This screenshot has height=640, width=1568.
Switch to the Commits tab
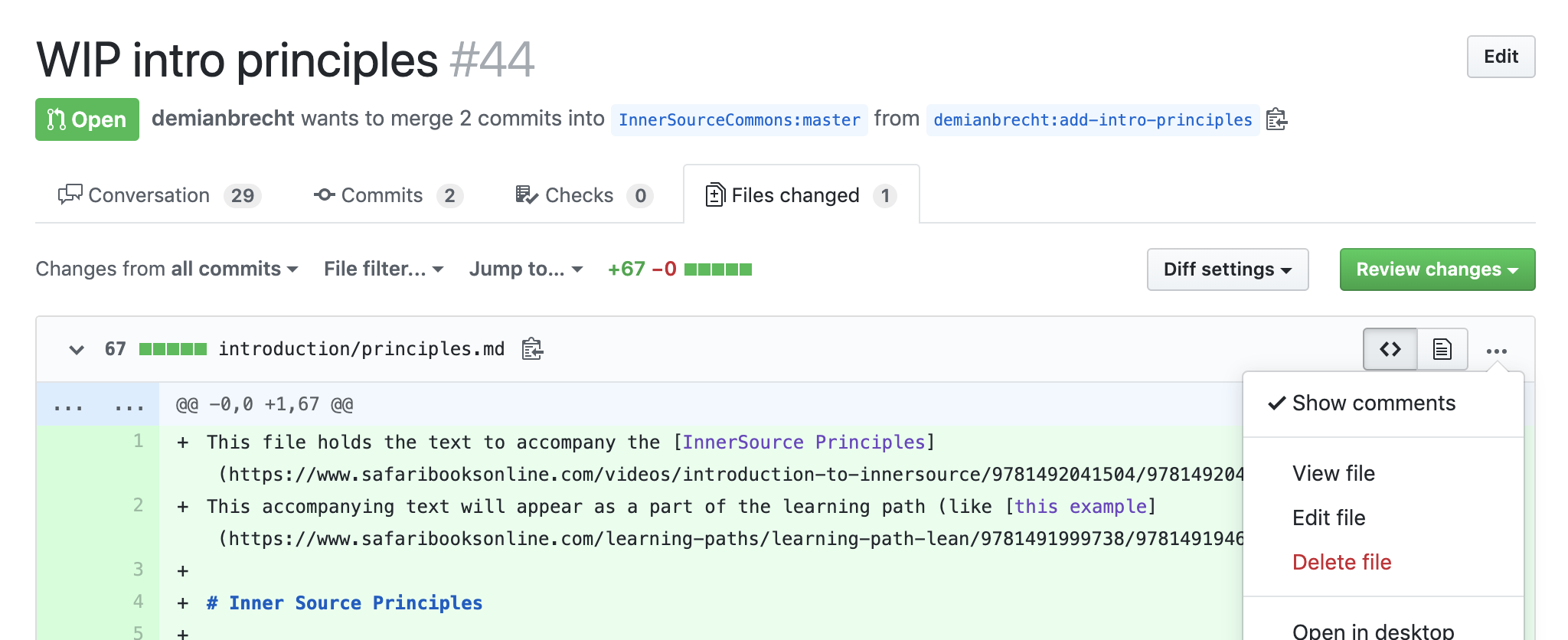click(388, 195)
